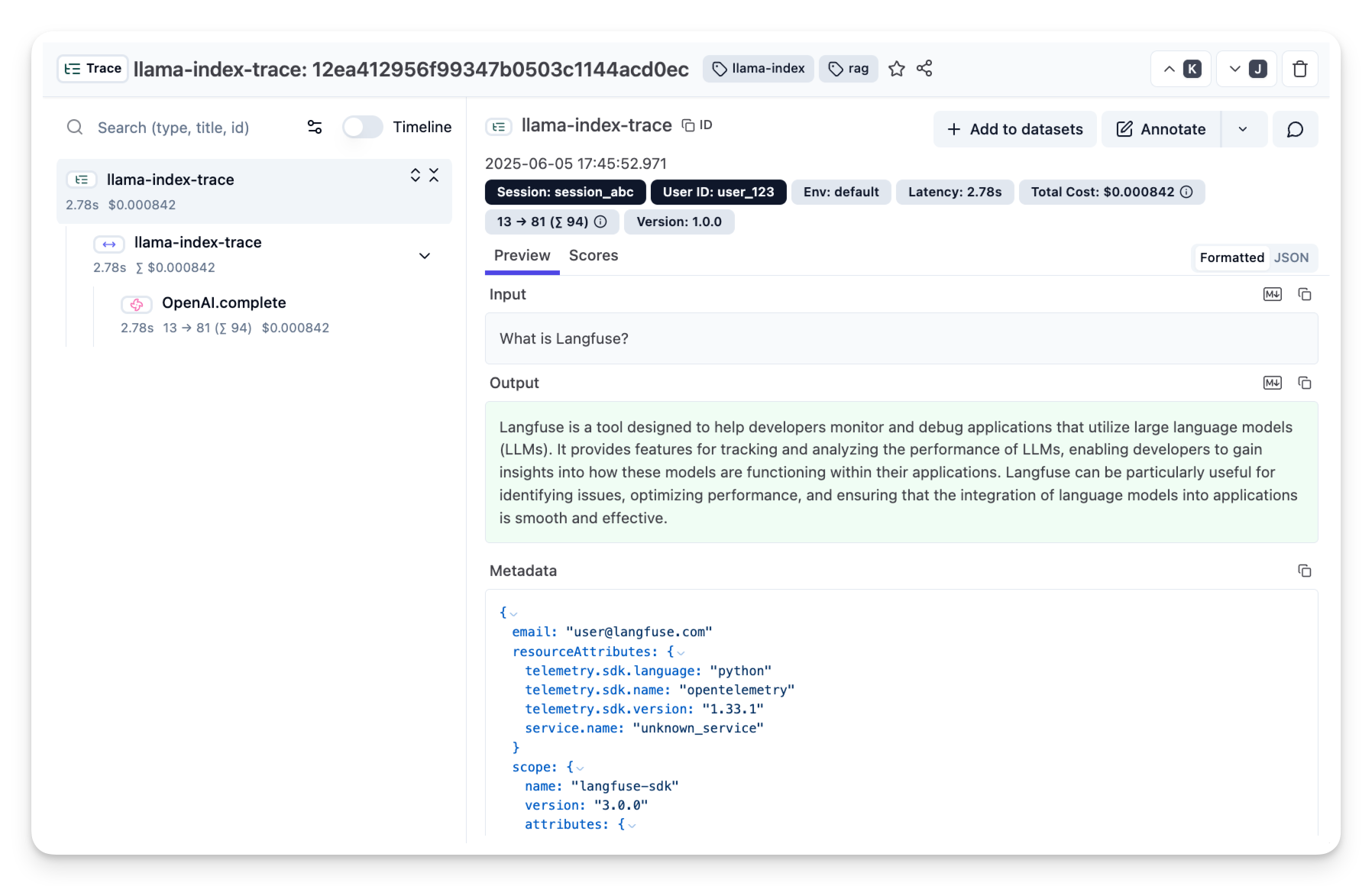Open search filter options beside the search field
This screenshot has width=1372, height=886.
(314, 127)
